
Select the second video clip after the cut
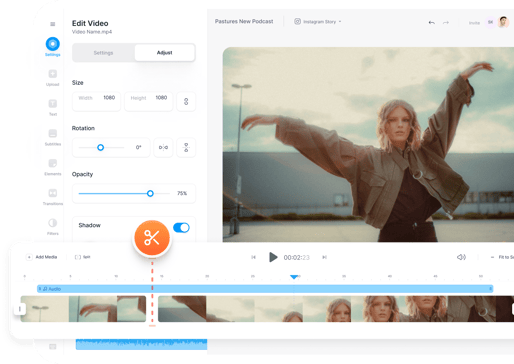pos(336,309)
